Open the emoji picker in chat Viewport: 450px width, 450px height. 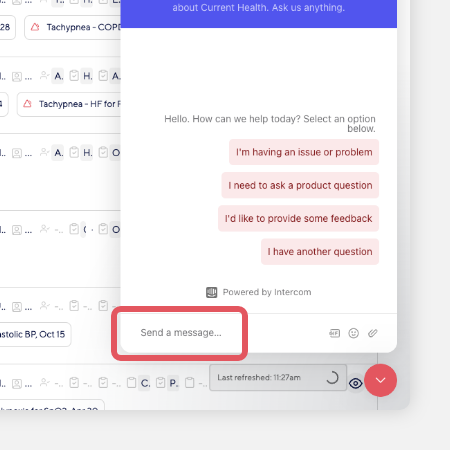click(x=353, y=333)
